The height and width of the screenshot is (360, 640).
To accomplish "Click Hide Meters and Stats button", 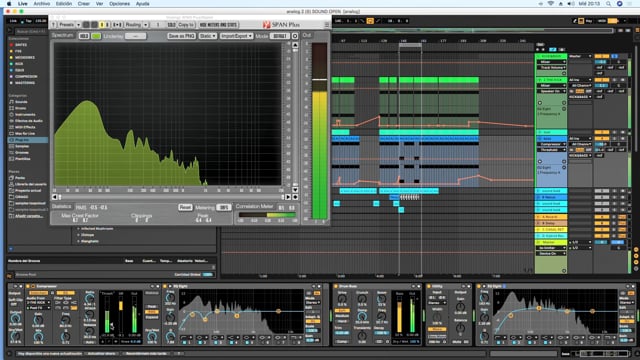I will pyautogui.click(x=218, y=25).
